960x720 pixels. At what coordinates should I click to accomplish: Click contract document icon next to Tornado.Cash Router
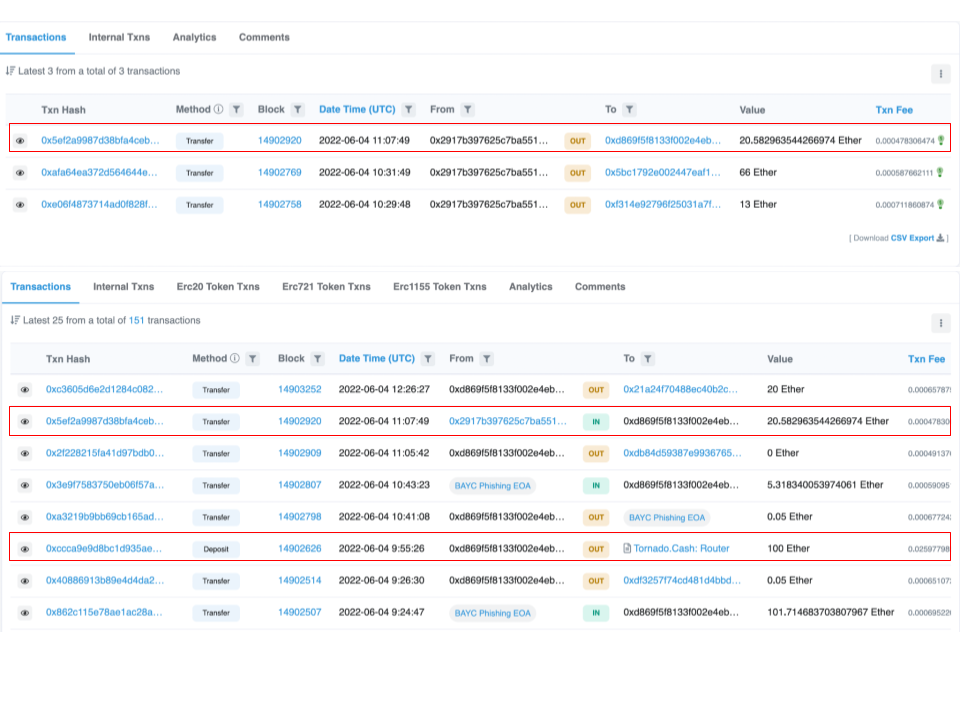coord(627,548)
